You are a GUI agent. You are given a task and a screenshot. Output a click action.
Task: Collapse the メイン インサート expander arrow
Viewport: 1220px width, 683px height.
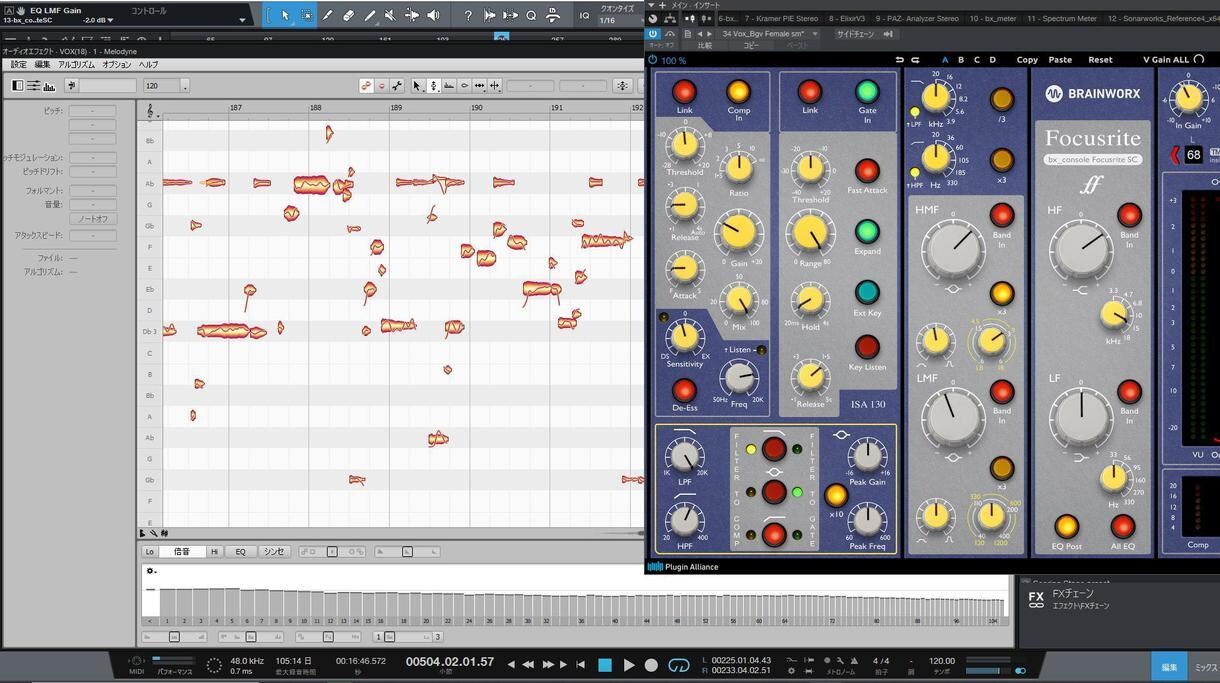[652, 5]
